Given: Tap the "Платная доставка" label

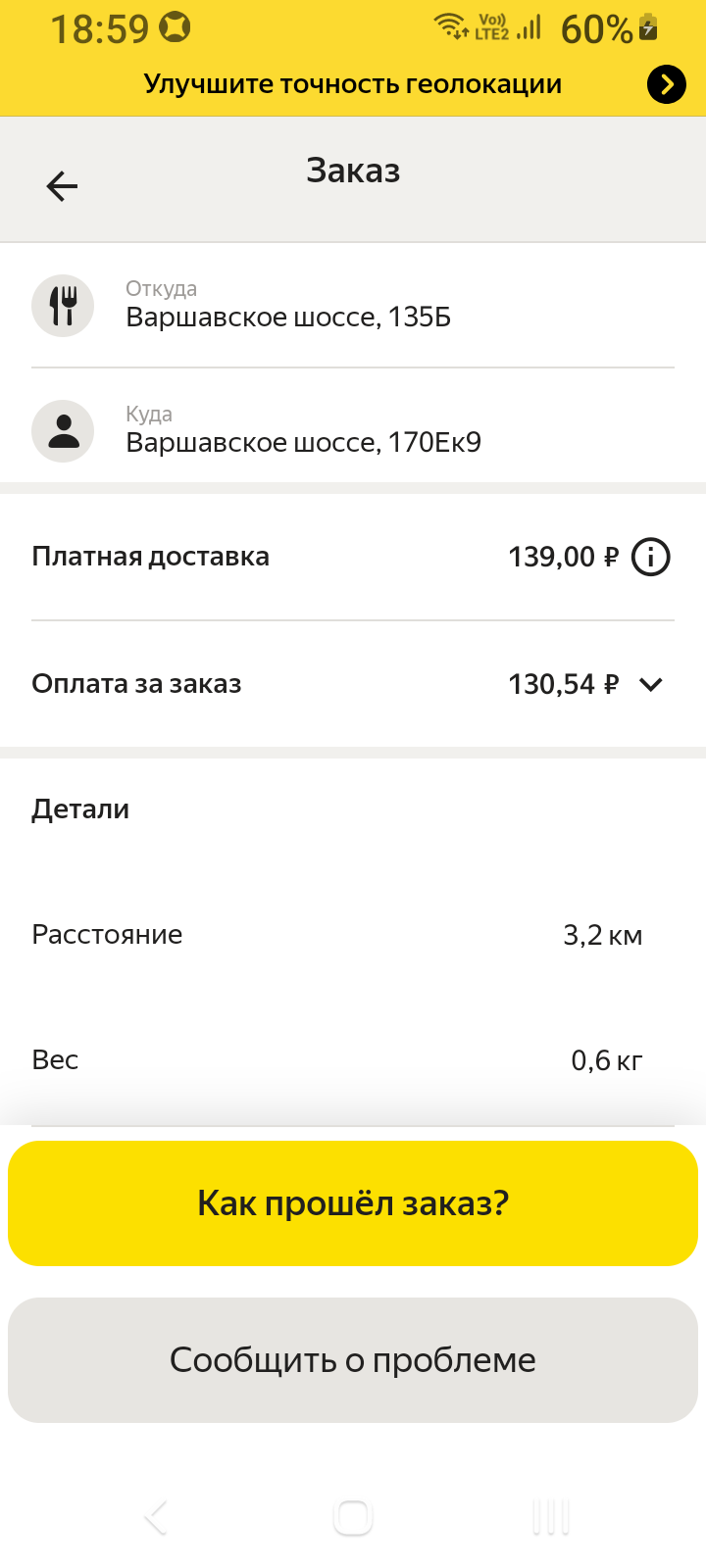Looking at the screenshot, I should coord(151,557).
